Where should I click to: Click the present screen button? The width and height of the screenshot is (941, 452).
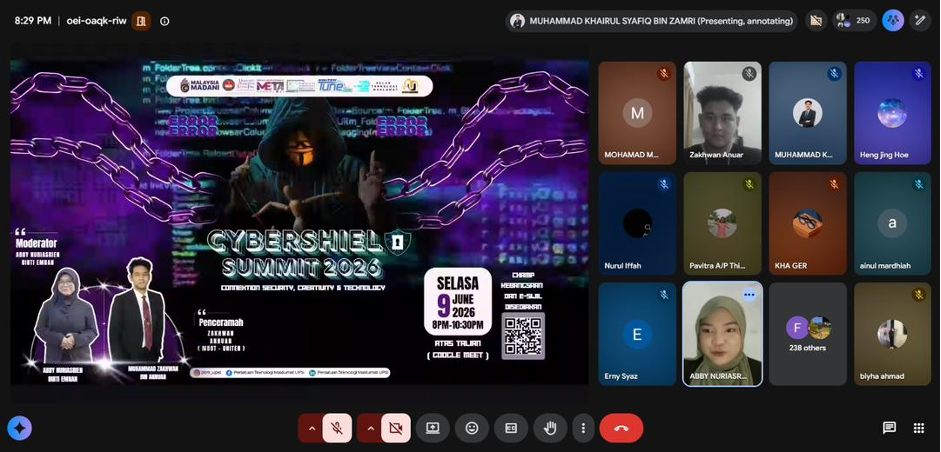(x=433, y=428)
